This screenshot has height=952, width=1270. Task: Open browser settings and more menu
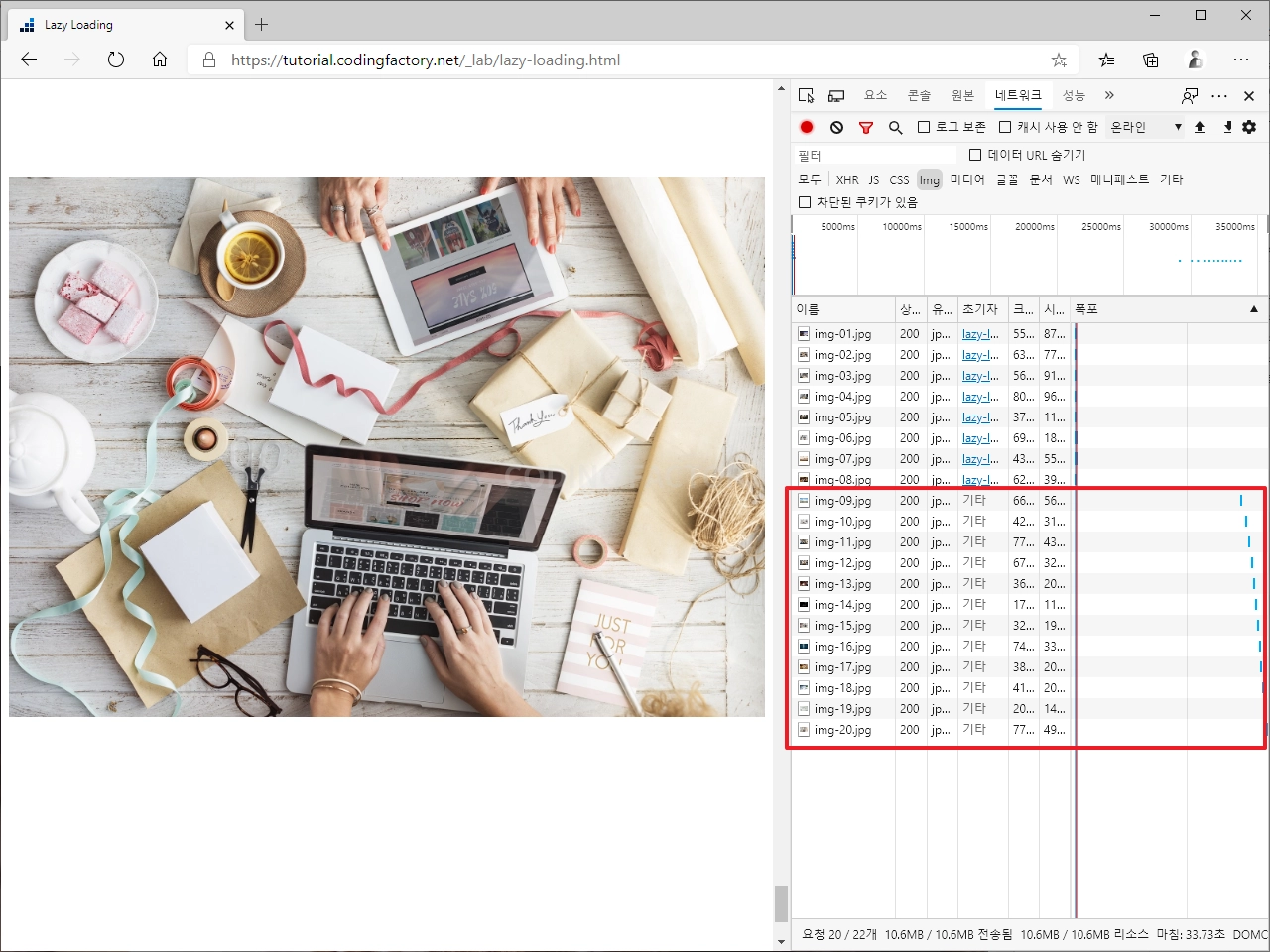[1241, 59]
